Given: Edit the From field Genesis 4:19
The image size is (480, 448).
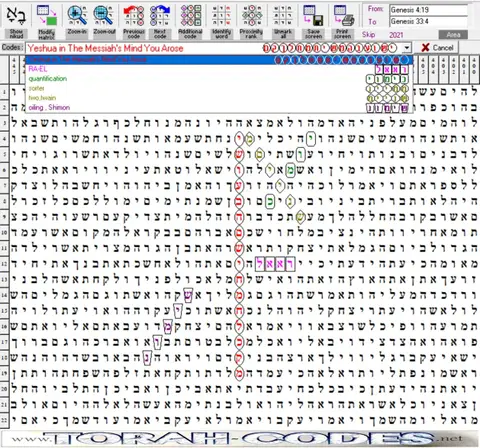Looking at the screenshot, I should tap(429, 10).
